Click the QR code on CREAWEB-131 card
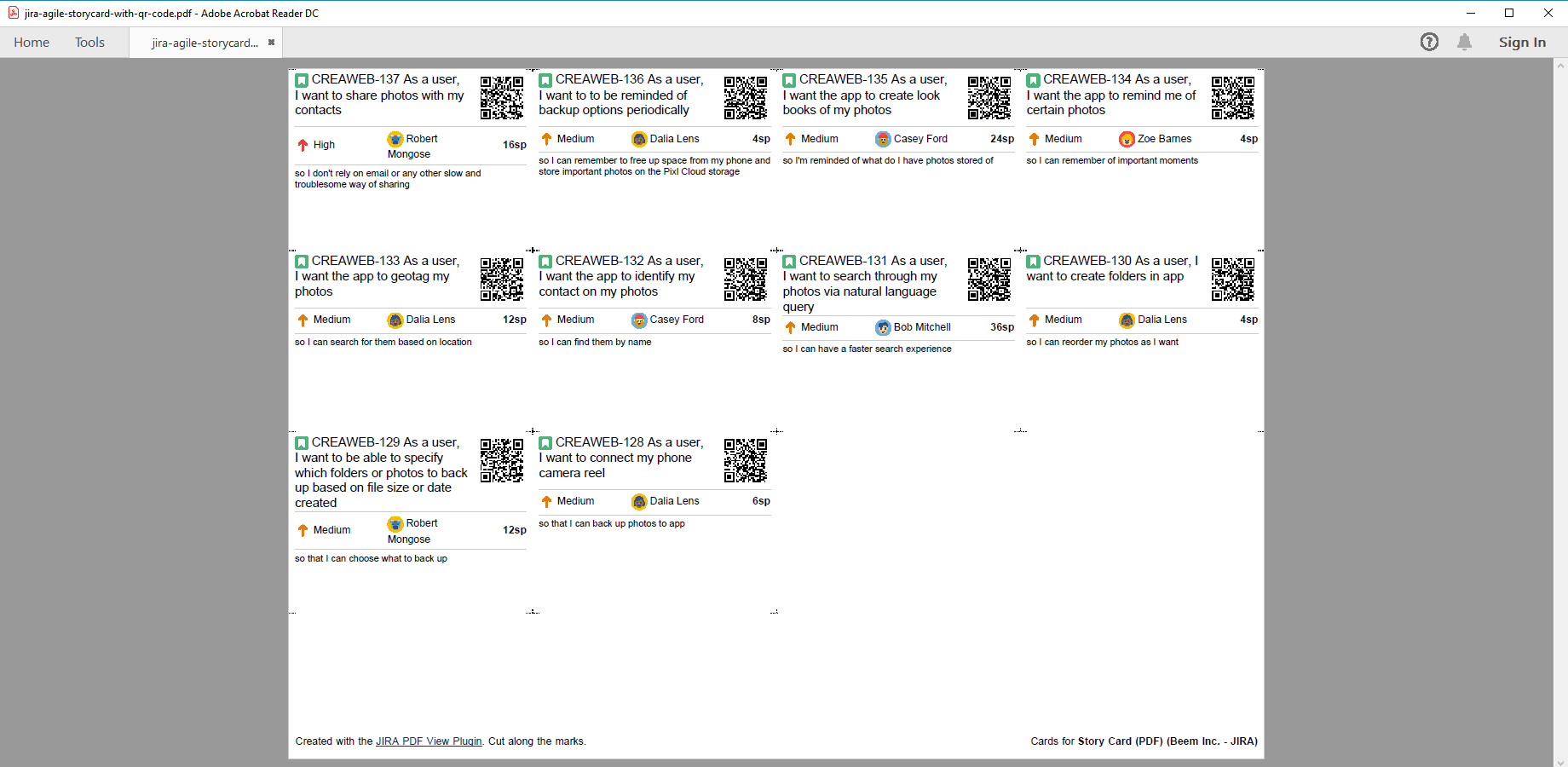 click(x=989, y=279)
